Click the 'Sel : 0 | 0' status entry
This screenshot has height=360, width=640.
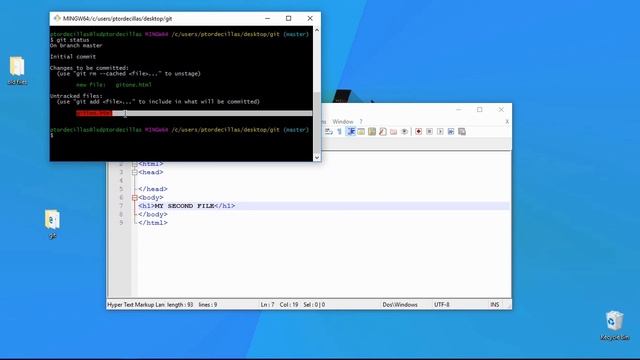coord(314,304)
